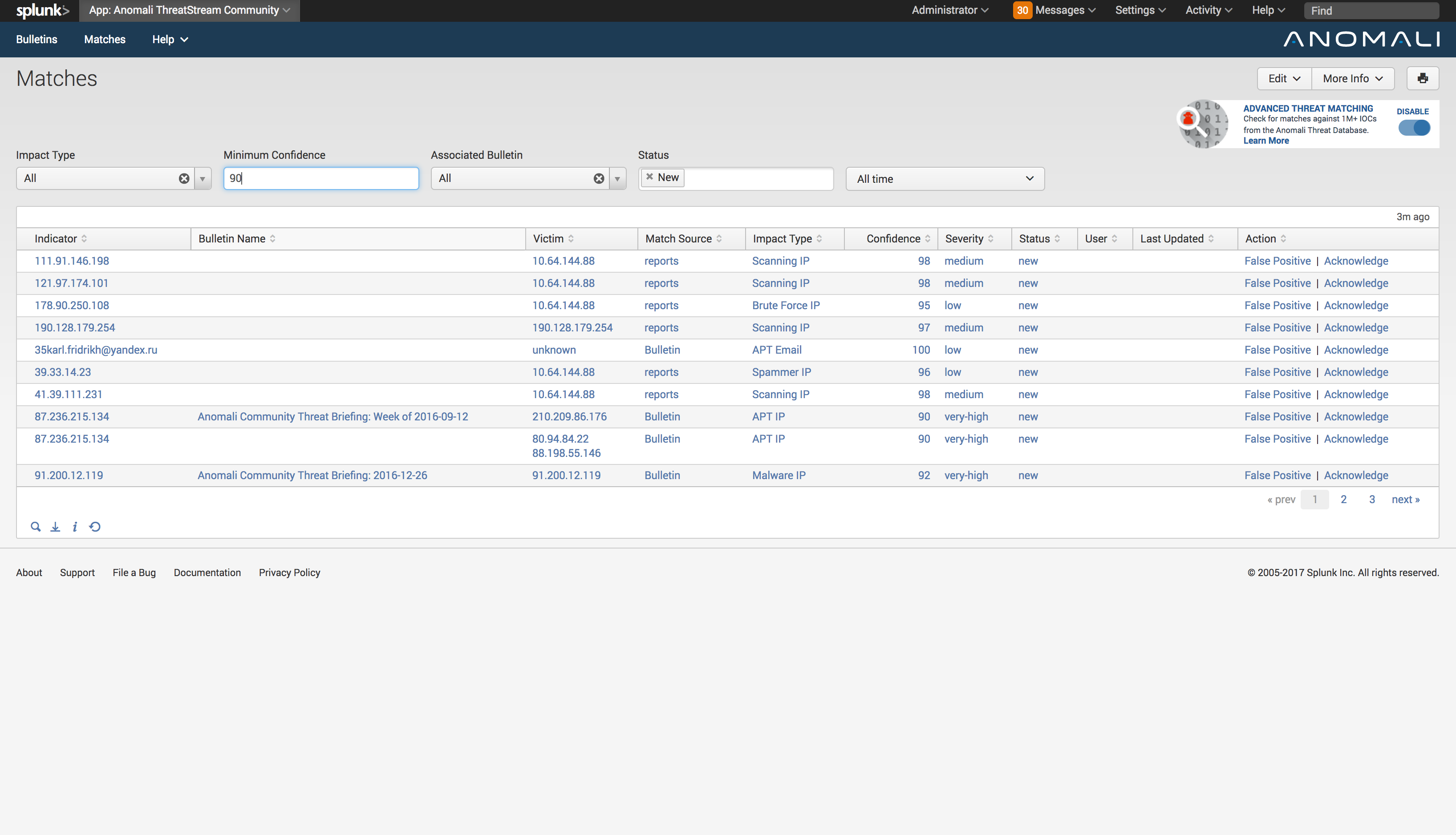Open the Help menu in app navigation
The height and width of the screenshot is (835, 1456).
pos(170,39)
